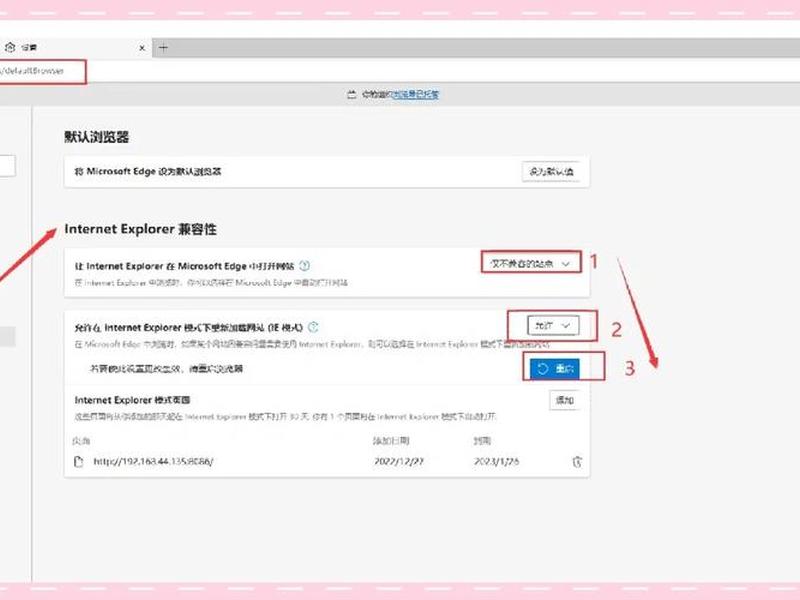Click the Internet Explorer compatibility heading
Screen dimensions: 800x600
tap(140, 229)
